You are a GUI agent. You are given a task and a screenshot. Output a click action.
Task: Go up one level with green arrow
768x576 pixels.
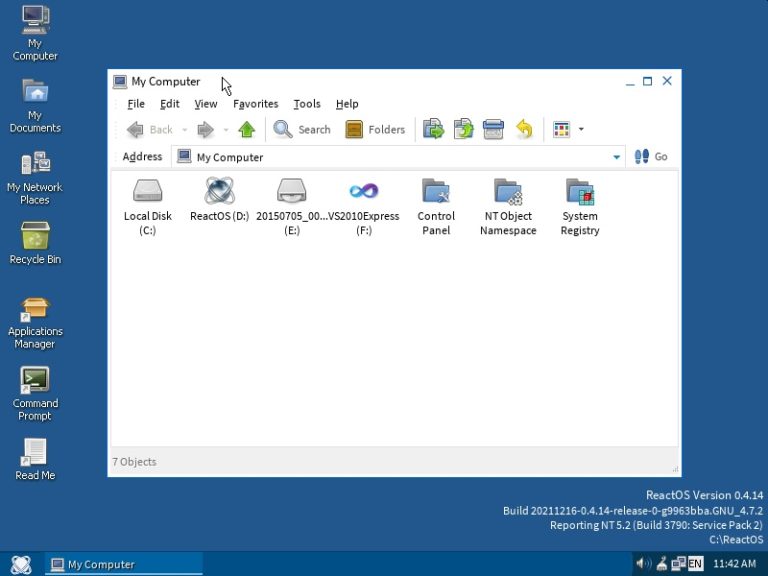point(247,130)
